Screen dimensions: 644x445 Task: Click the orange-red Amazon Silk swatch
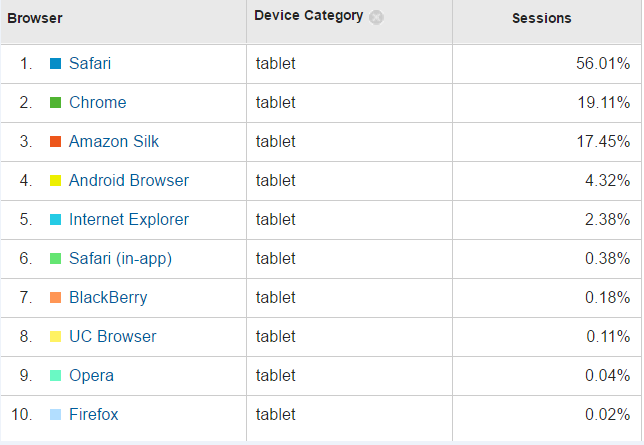point(55,141)
